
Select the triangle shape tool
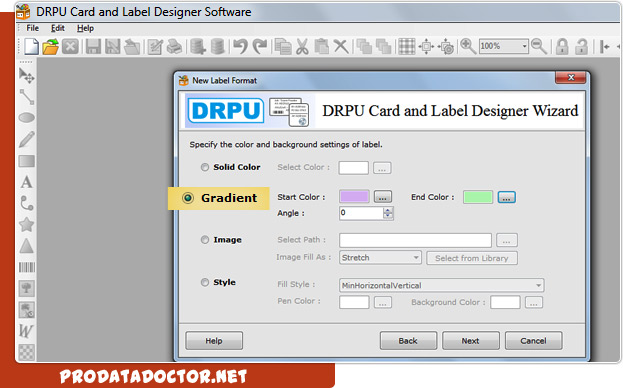point(27,246)
